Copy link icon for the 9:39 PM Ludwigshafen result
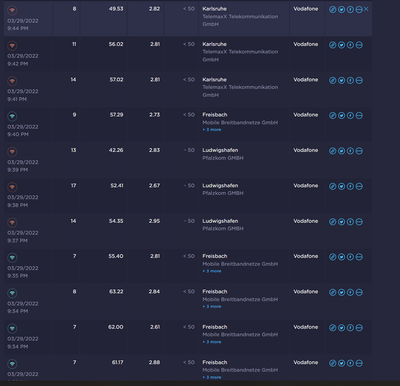This screenshot has width=400, height=386. [333, 151]
